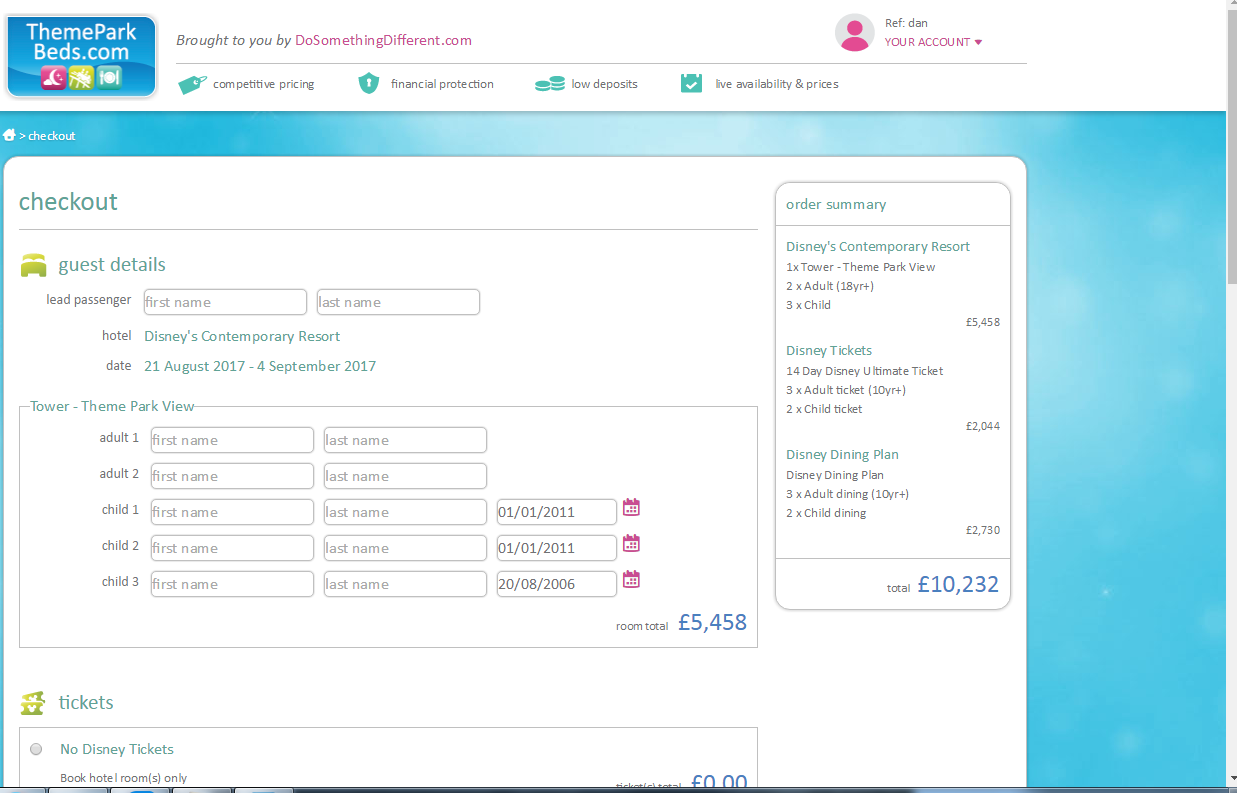Click the low deposits coins icon
Viewport: 1237px width, 793px height.
pyautogui.click(x=549, y=84)
